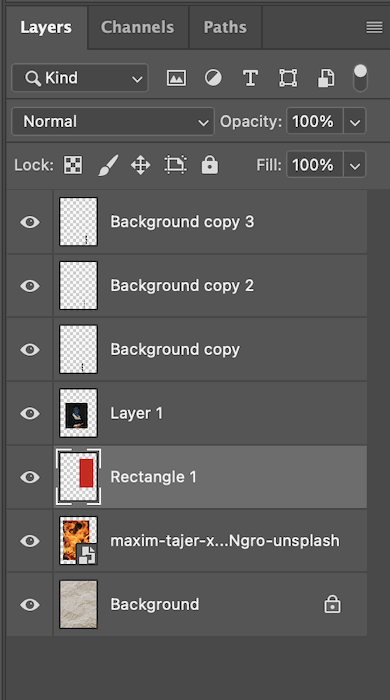Switch to the Paths tab
390x700 pixels.
(225, 27)
